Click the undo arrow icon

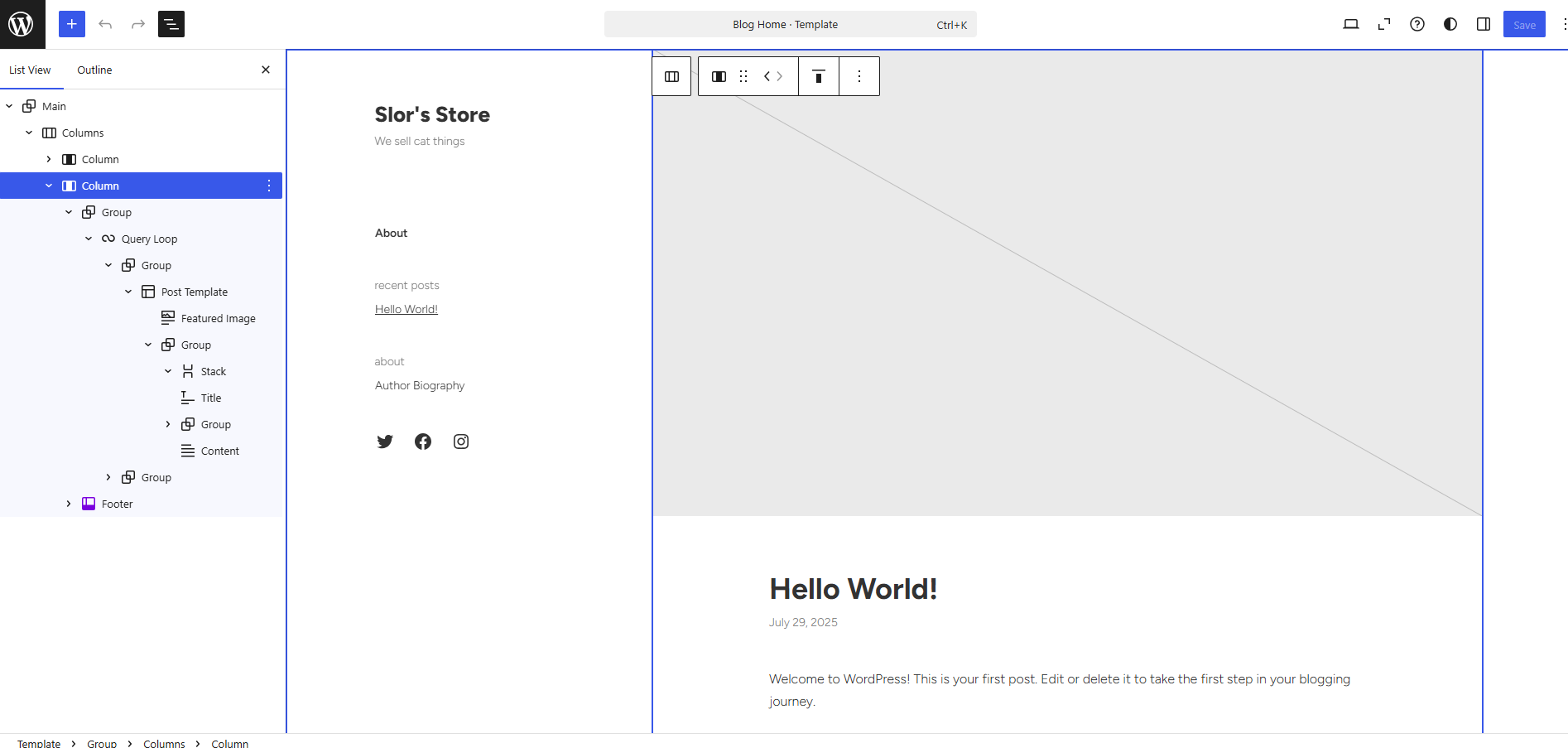[x=105, y=24]
